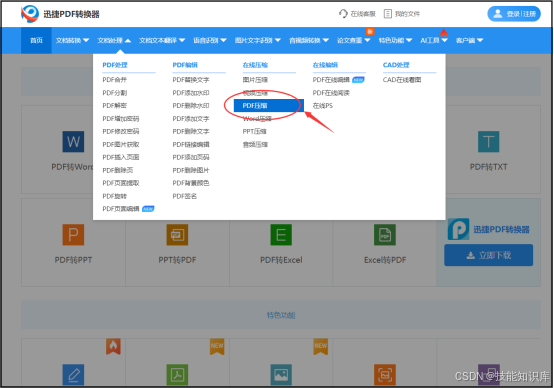Click the PDF转Excel card label
554x388 pixels.
click(x=281, y=260)
